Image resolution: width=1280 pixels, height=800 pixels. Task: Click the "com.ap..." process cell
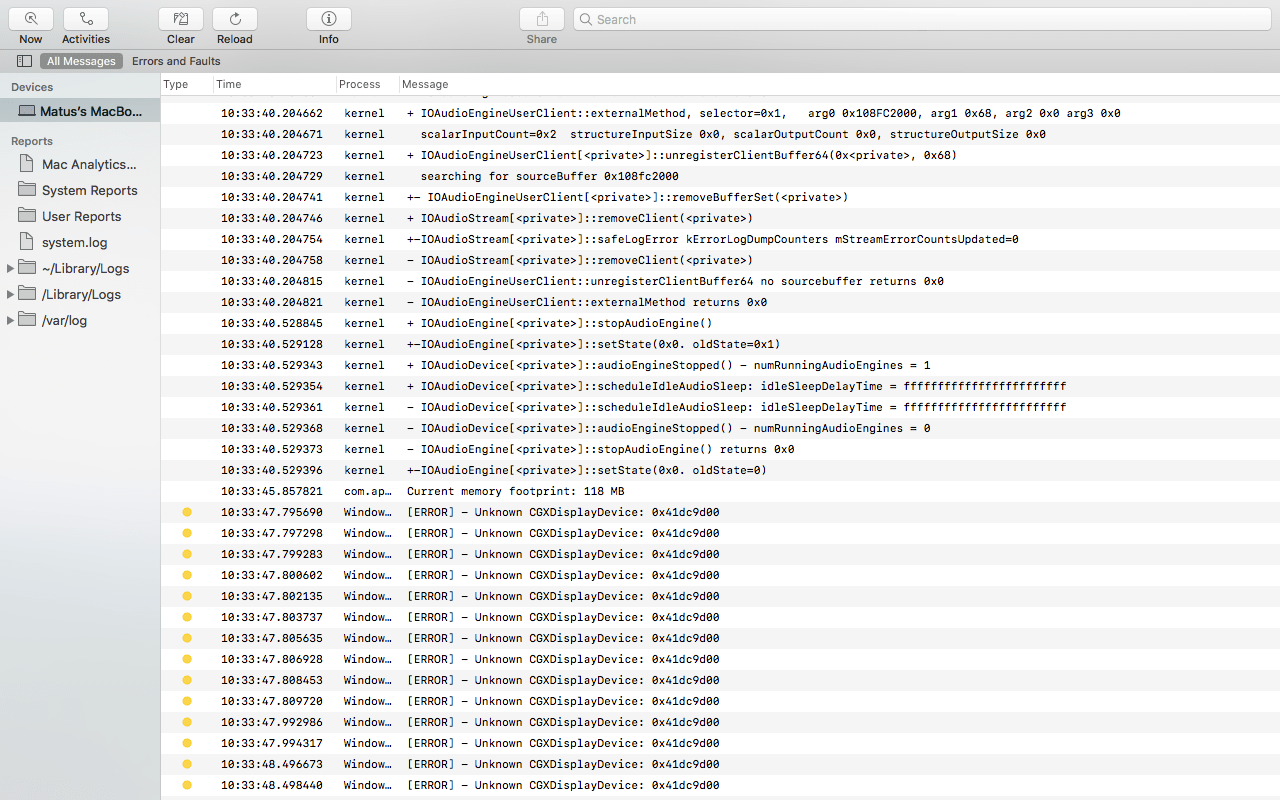367,491
